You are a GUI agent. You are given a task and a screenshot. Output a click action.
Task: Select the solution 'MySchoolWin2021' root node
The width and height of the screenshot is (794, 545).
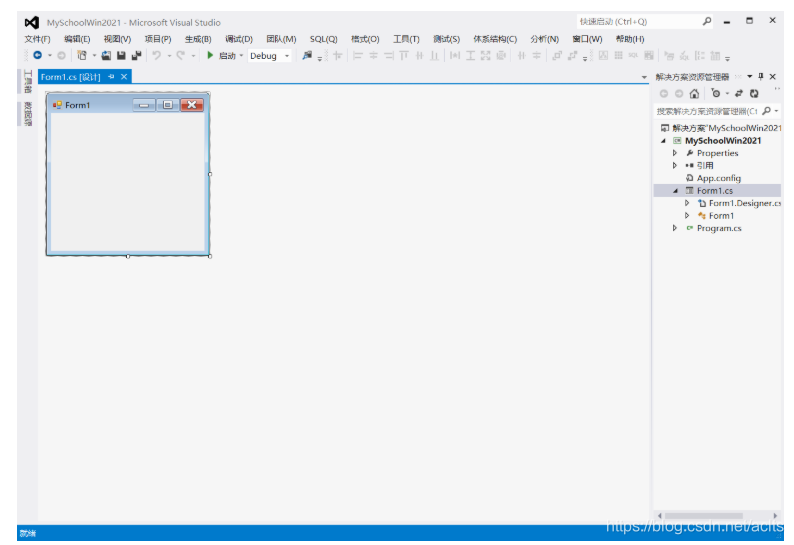coord(727,128)
